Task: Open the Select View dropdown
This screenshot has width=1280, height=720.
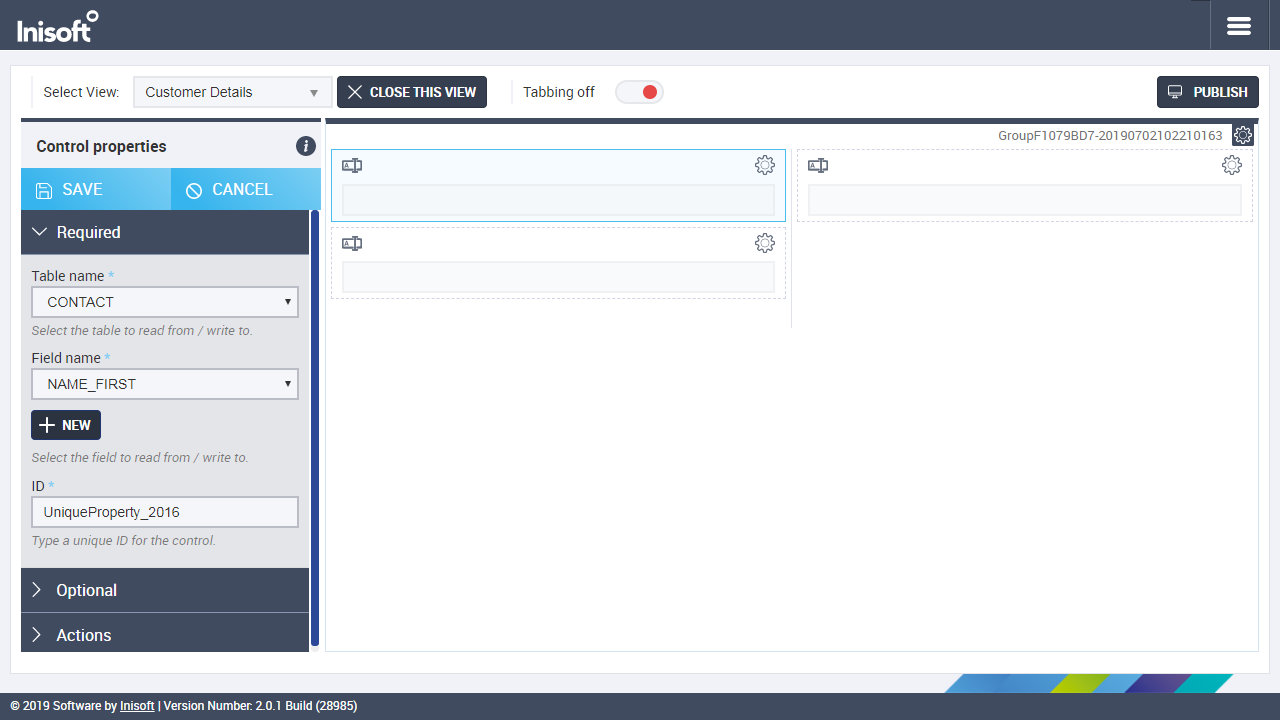Action: pyautogui.click(x=232, y=92)
